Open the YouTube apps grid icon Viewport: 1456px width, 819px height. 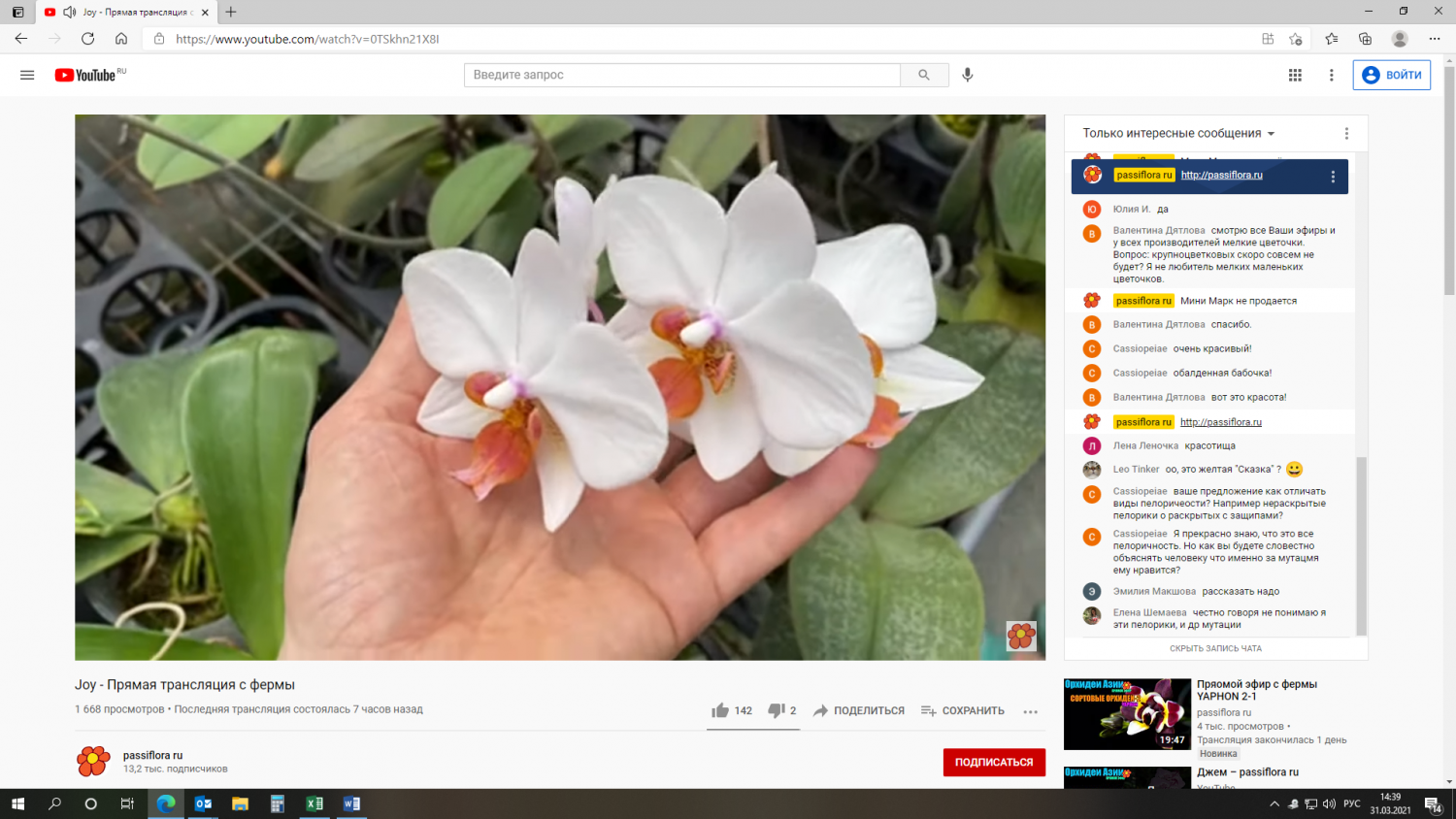click(1295, 75)
